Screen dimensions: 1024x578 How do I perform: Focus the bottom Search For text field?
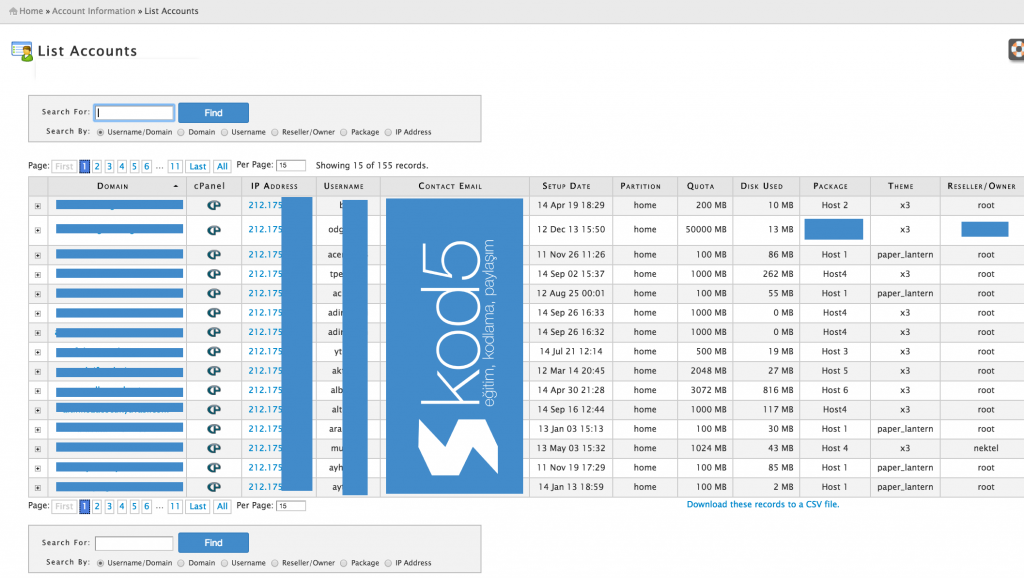pos(135,543)
